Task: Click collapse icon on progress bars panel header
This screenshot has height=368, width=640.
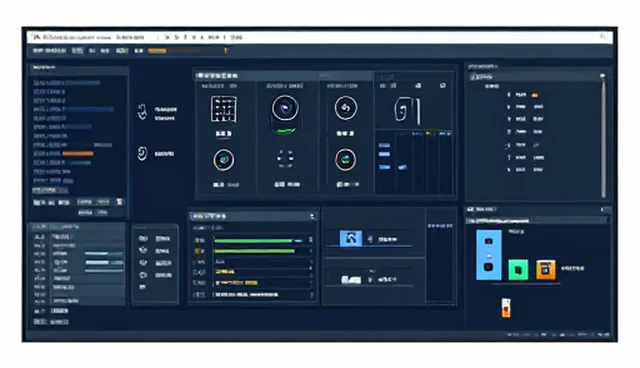Action: coord(313,216)
